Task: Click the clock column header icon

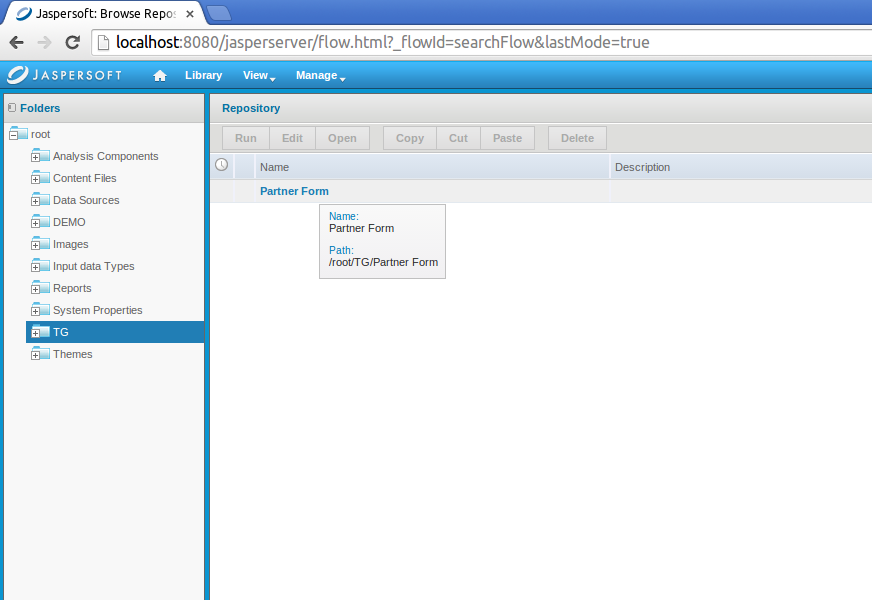Action: point(221,164)
